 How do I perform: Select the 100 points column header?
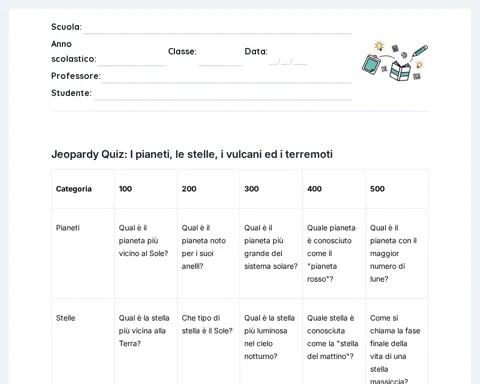point(146,189)
